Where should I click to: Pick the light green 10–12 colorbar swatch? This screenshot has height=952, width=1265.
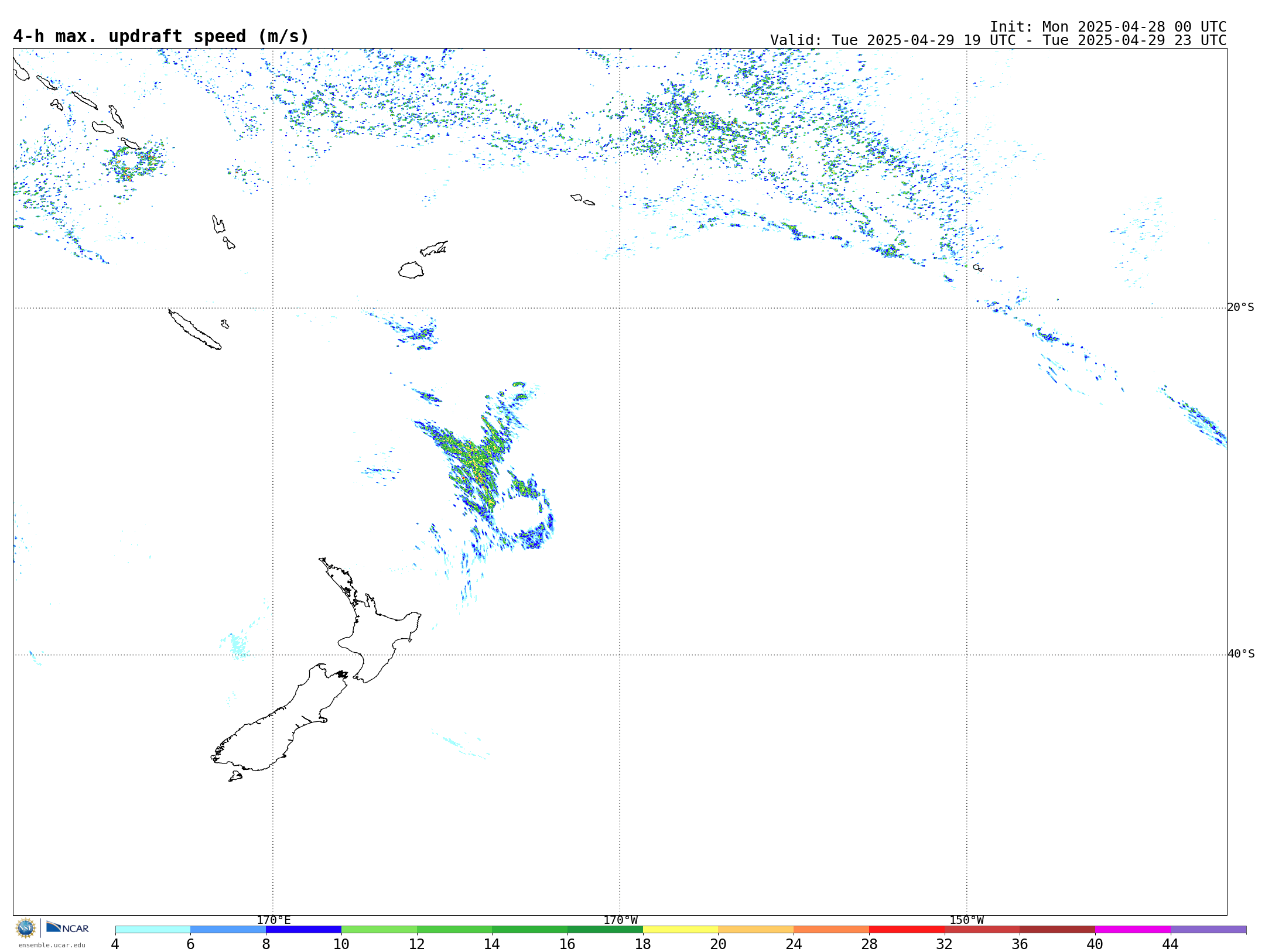379,930
